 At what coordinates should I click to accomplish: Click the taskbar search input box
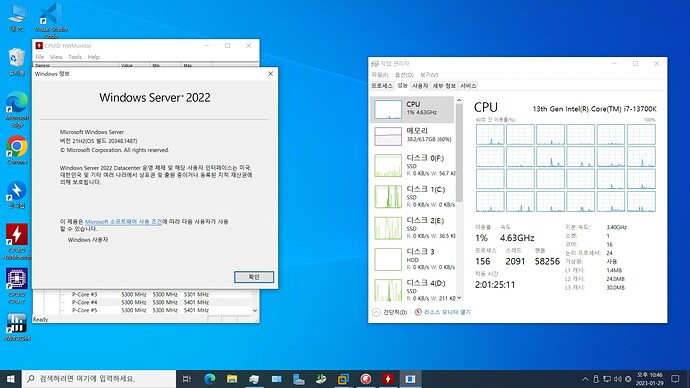(99, 379)
